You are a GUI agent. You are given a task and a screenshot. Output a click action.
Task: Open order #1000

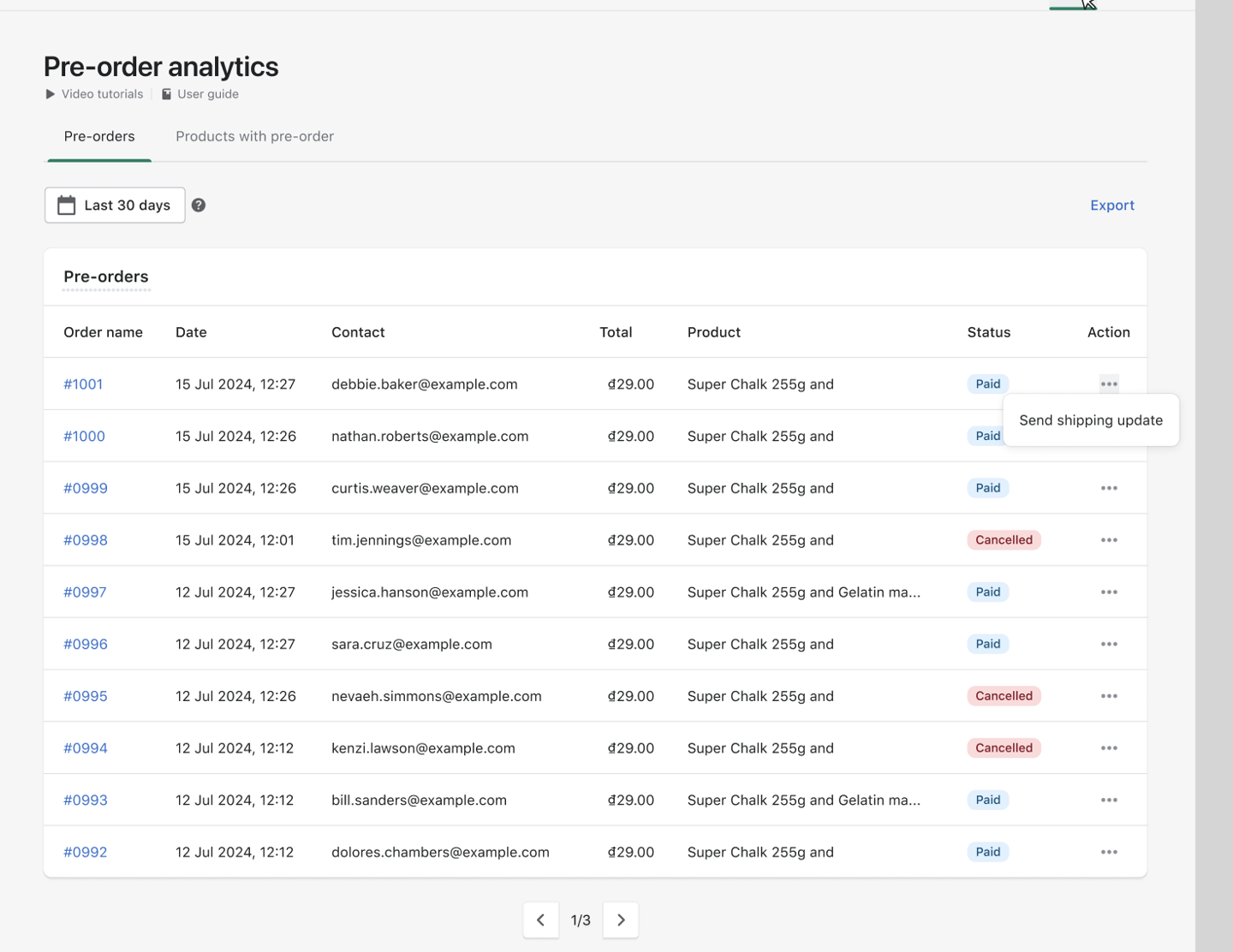(84, 437)
